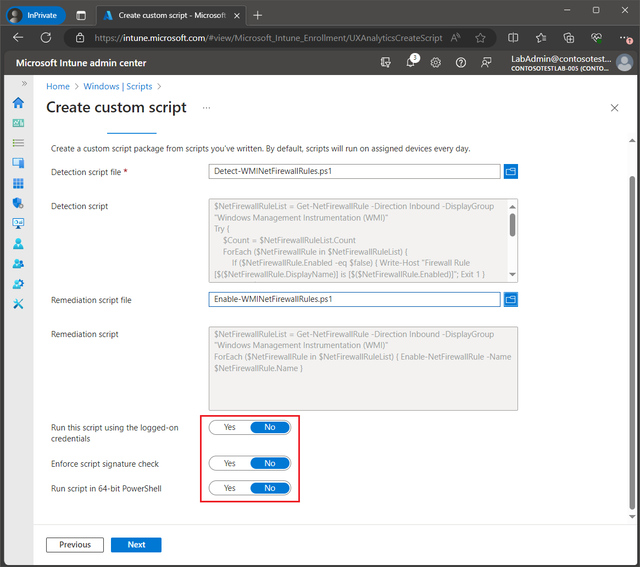This screenshot has width=640, height=567.
Task: Open Troubleshooting tools icon in sidebar
Action: coord(18,304)
